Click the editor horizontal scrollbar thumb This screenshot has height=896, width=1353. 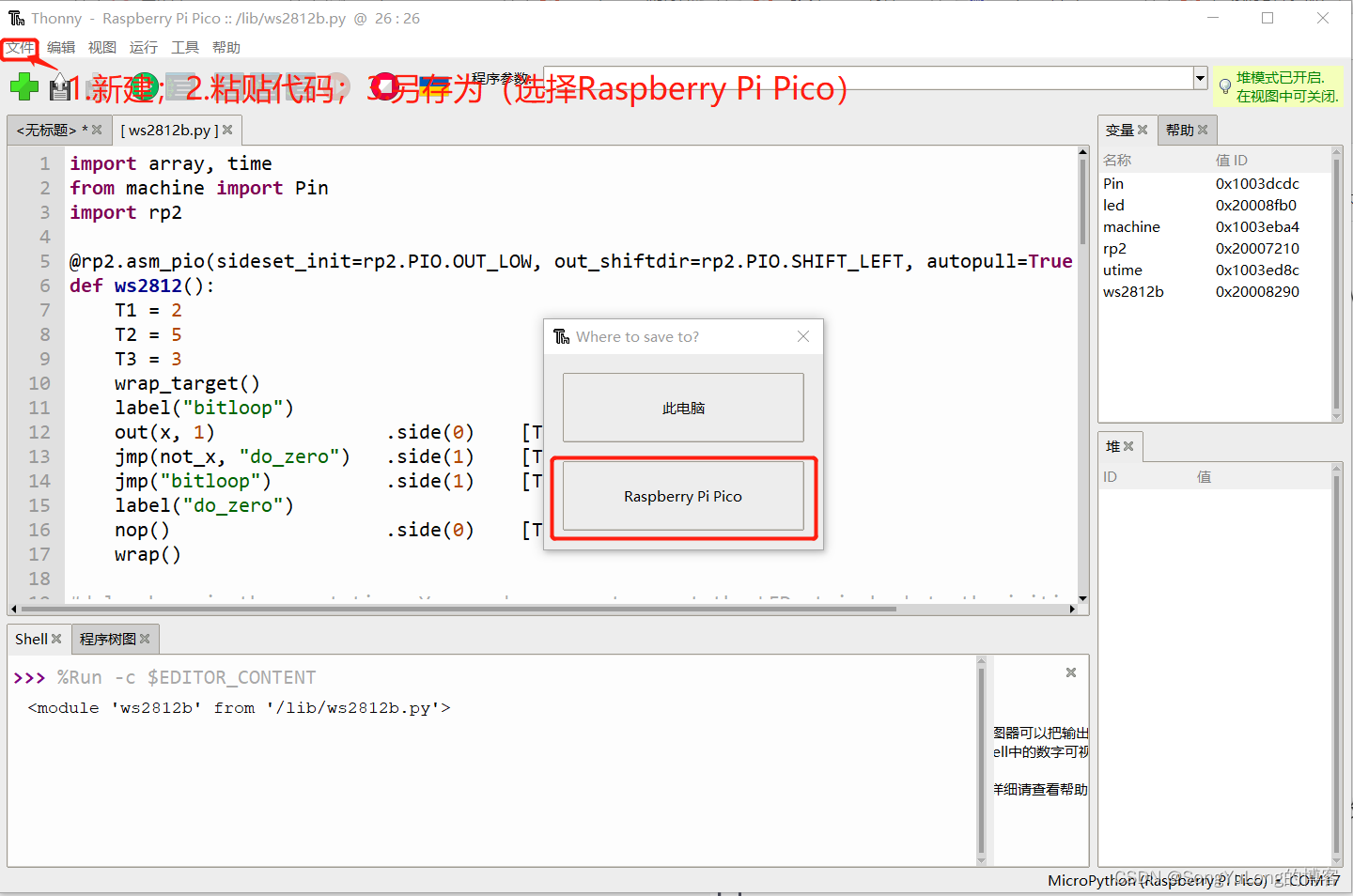[x=459, y=609]
